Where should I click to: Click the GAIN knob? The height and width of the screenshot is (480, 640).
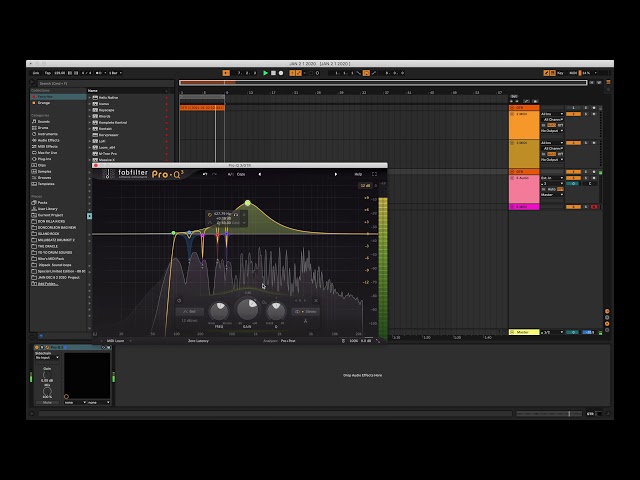(x=247, y=309)
